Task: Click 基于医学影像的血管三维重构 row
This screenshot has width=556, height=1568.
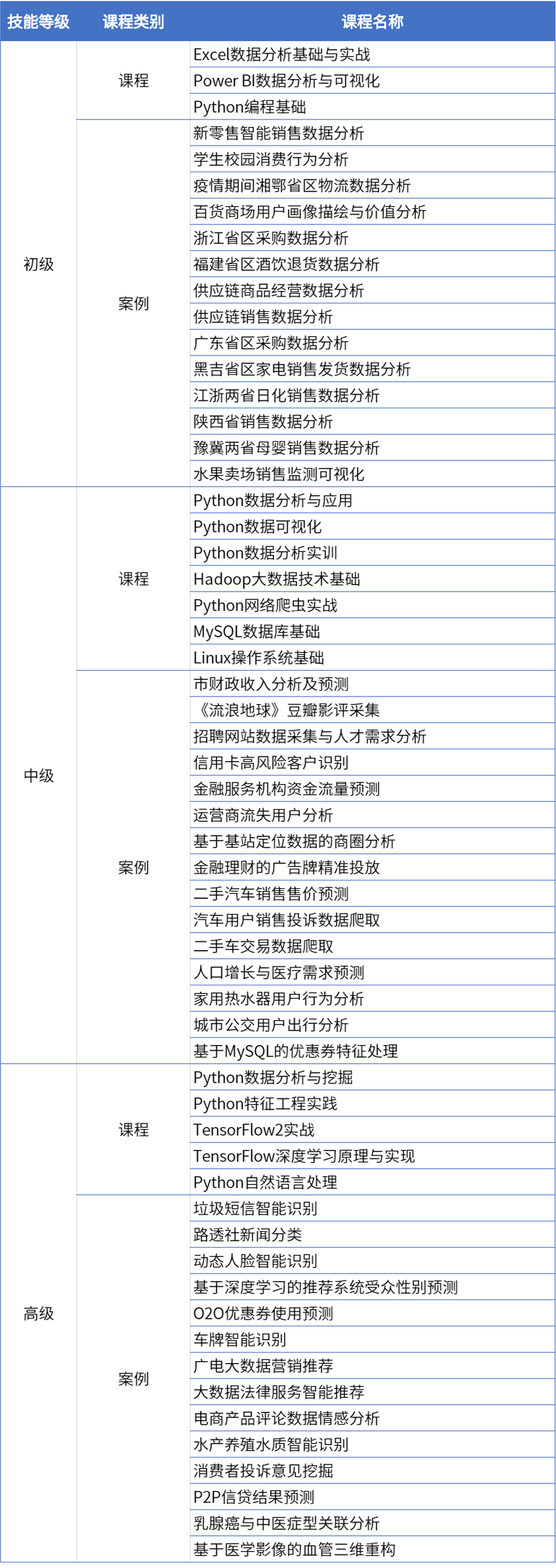Action: point(373,1549)
